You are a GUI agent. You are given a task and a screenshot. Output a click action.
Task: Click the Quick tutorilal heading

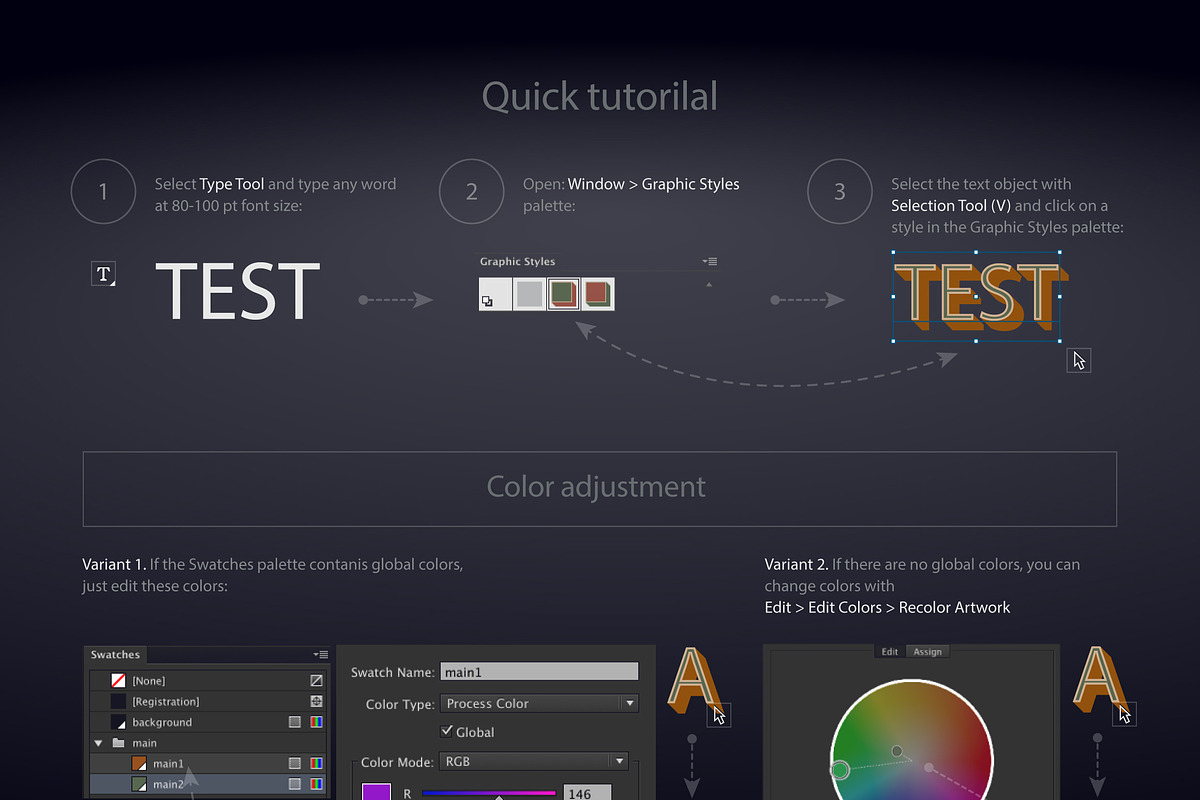coord(600,96)
